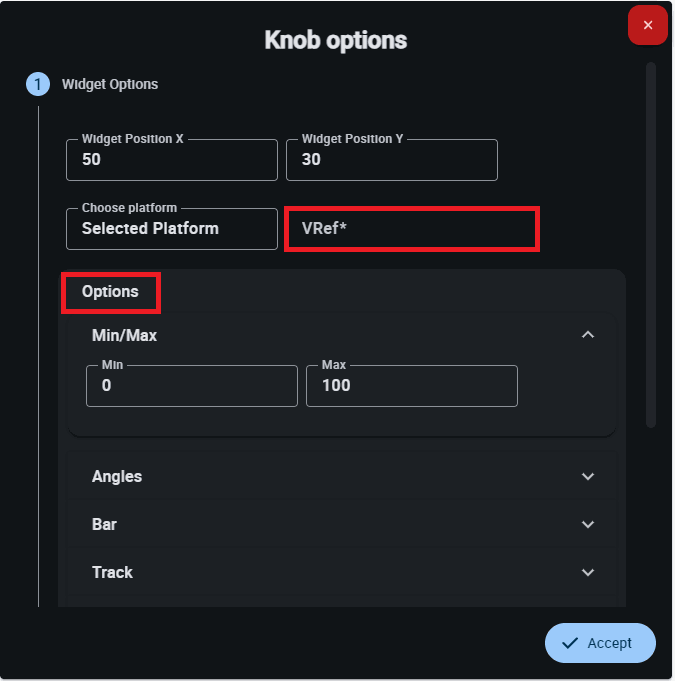
Task: Click the step 1 circle indicator
Action: click(x=38, y=84)
